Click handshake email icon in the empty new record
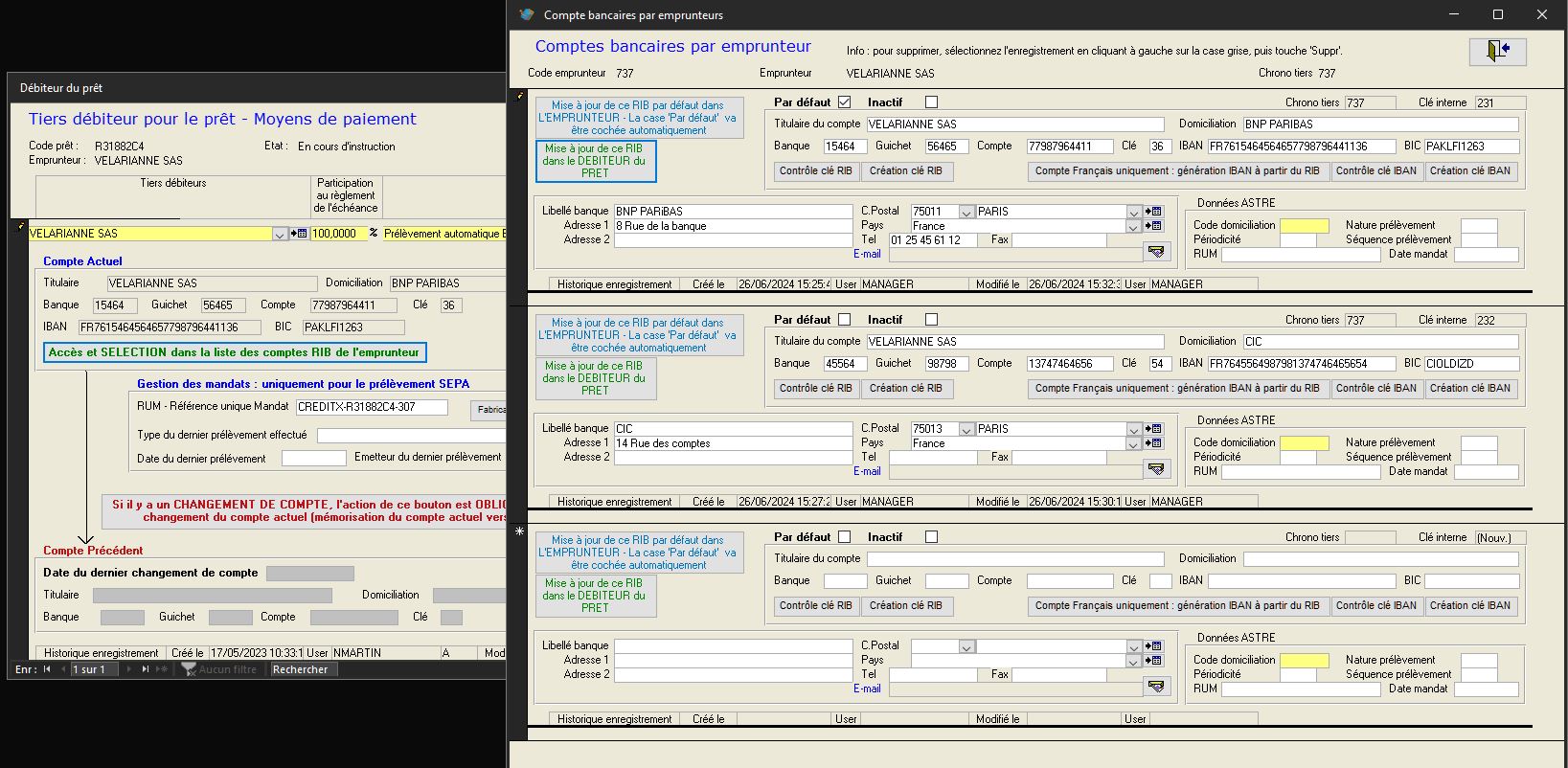1568x768 pixels. [1157, 686]
